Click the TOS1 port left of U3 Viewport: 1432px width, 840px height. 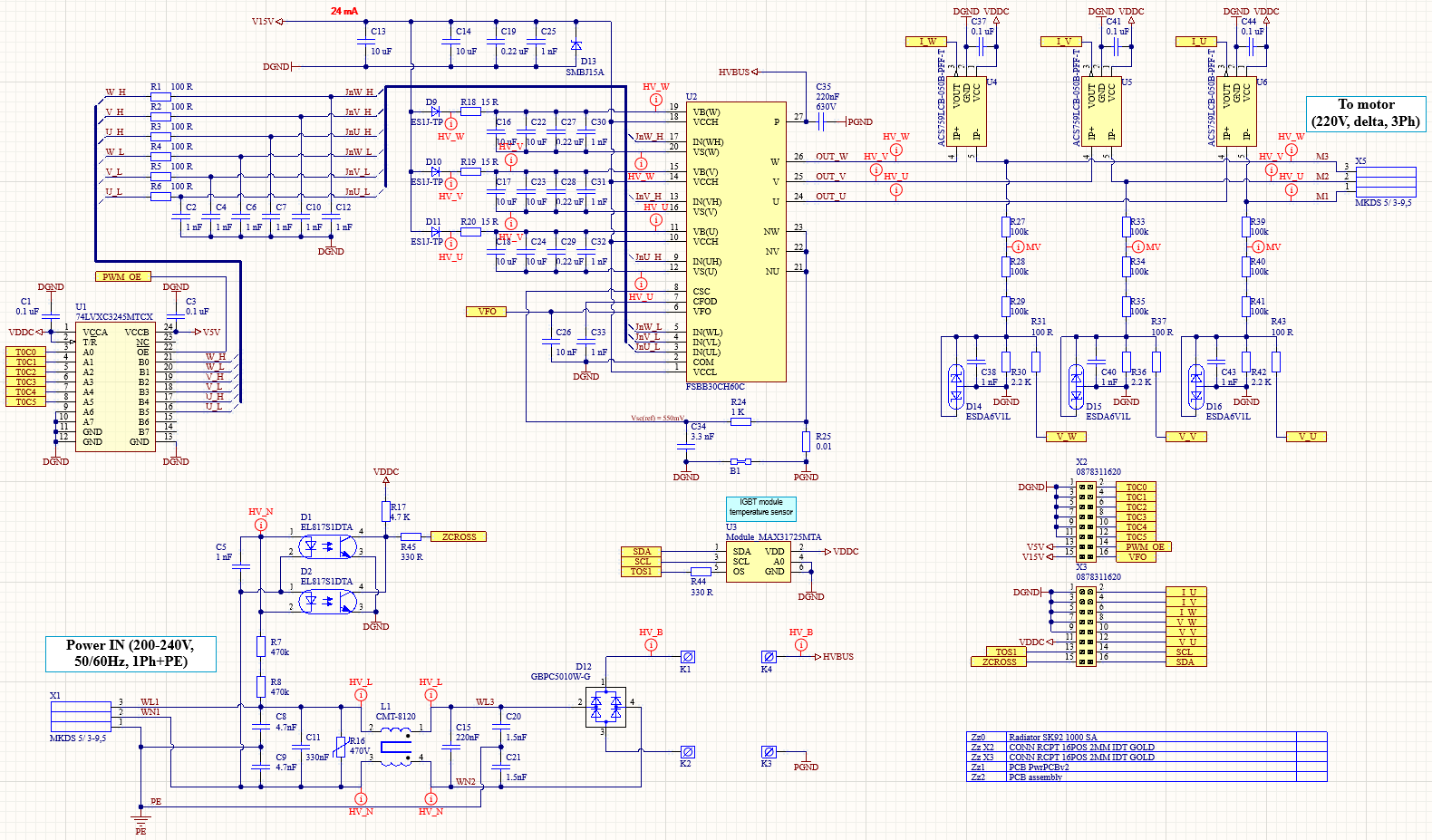point(642,571)
